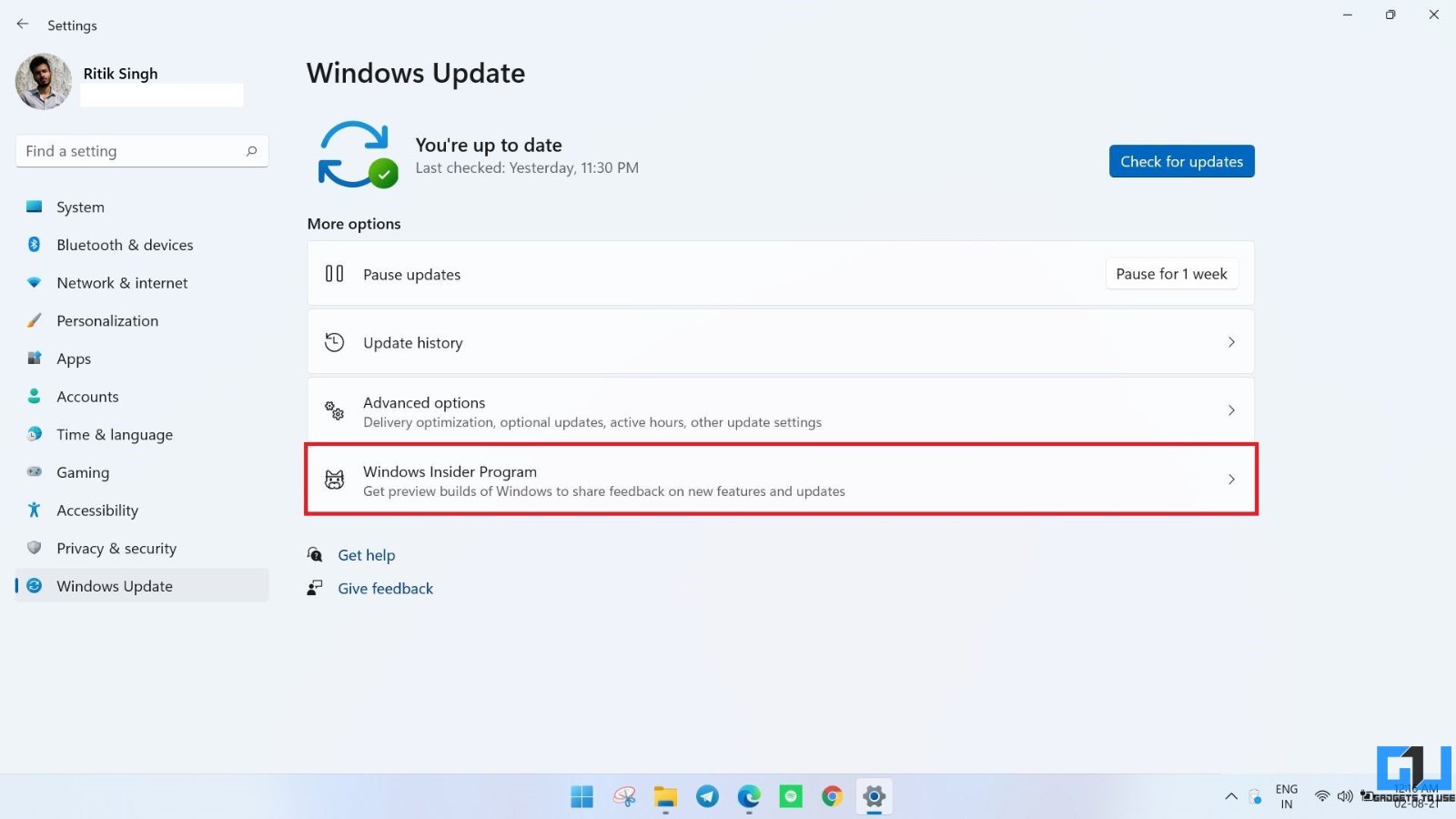Click the Advanced options gears icon
The width and height of the screenshot is (1456, 819).
pyautogui.click(x=335, y=411)
